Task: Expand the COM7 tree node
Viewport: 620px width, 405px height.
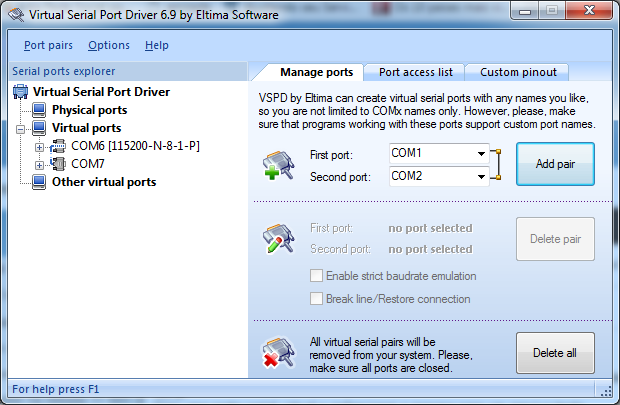Action: pos(39,165)
